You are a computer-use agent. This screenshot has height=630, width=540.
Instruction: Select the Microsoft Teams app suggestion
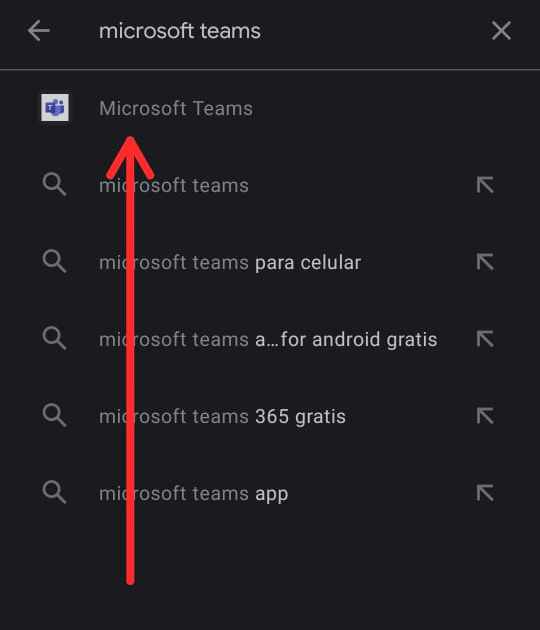(x=270, y=108)
